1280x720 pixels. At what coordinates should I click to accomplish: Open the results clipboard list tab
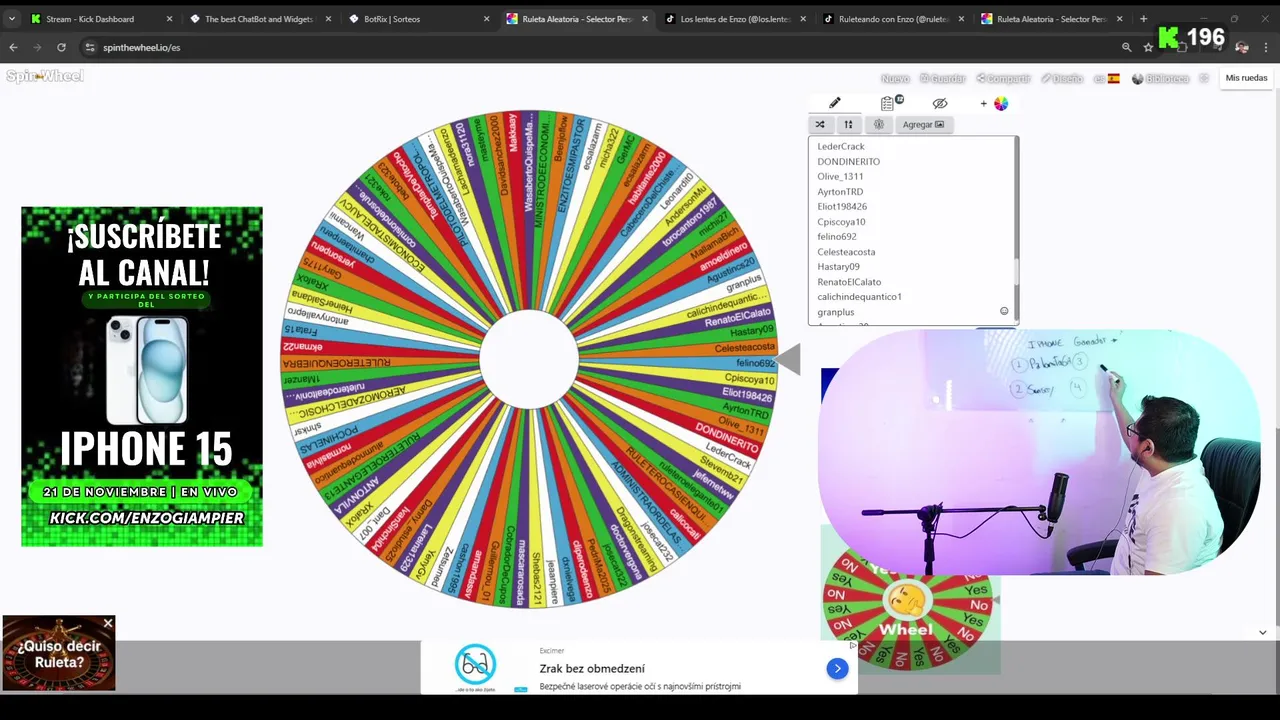click(888, 103)
